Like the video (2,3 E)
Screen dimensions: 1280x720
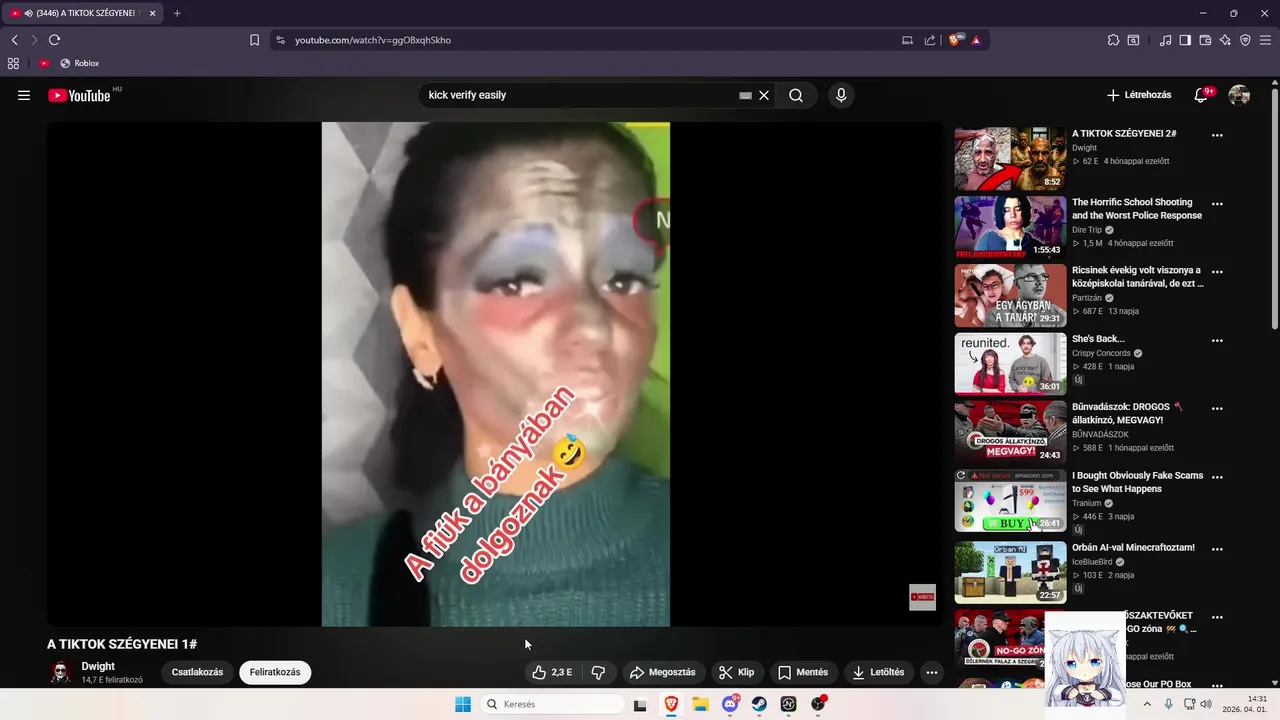click(x=554, y=672)
